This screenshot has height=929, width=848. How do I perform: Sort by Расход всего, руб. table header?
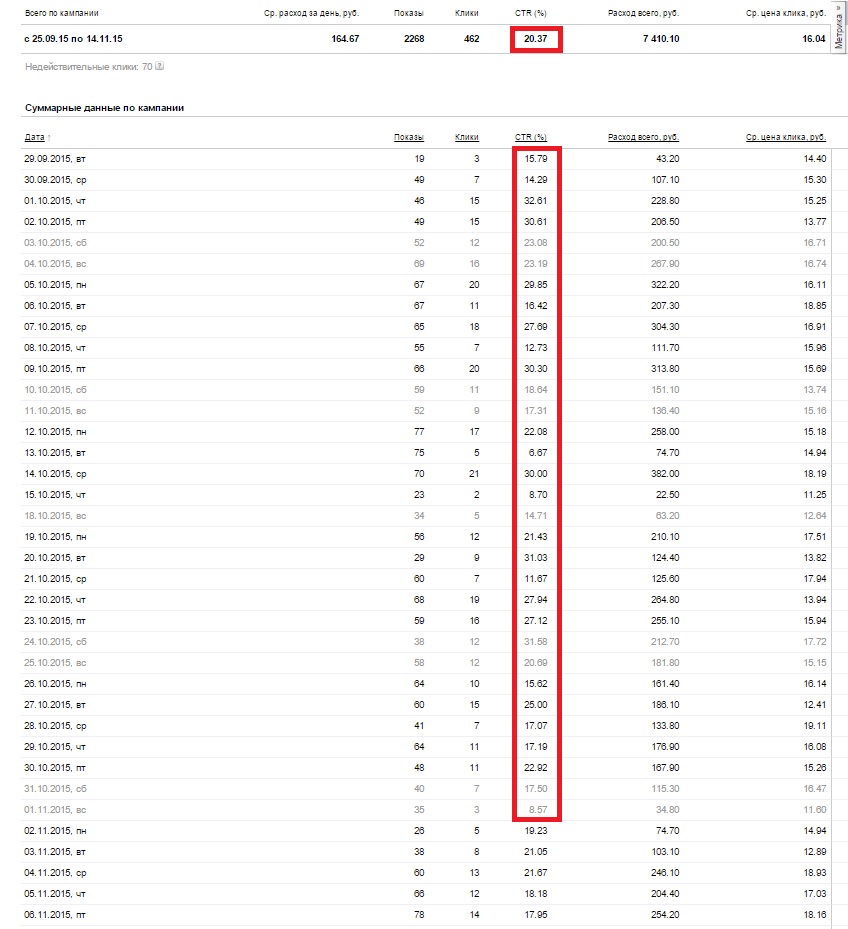click(644, 137)
